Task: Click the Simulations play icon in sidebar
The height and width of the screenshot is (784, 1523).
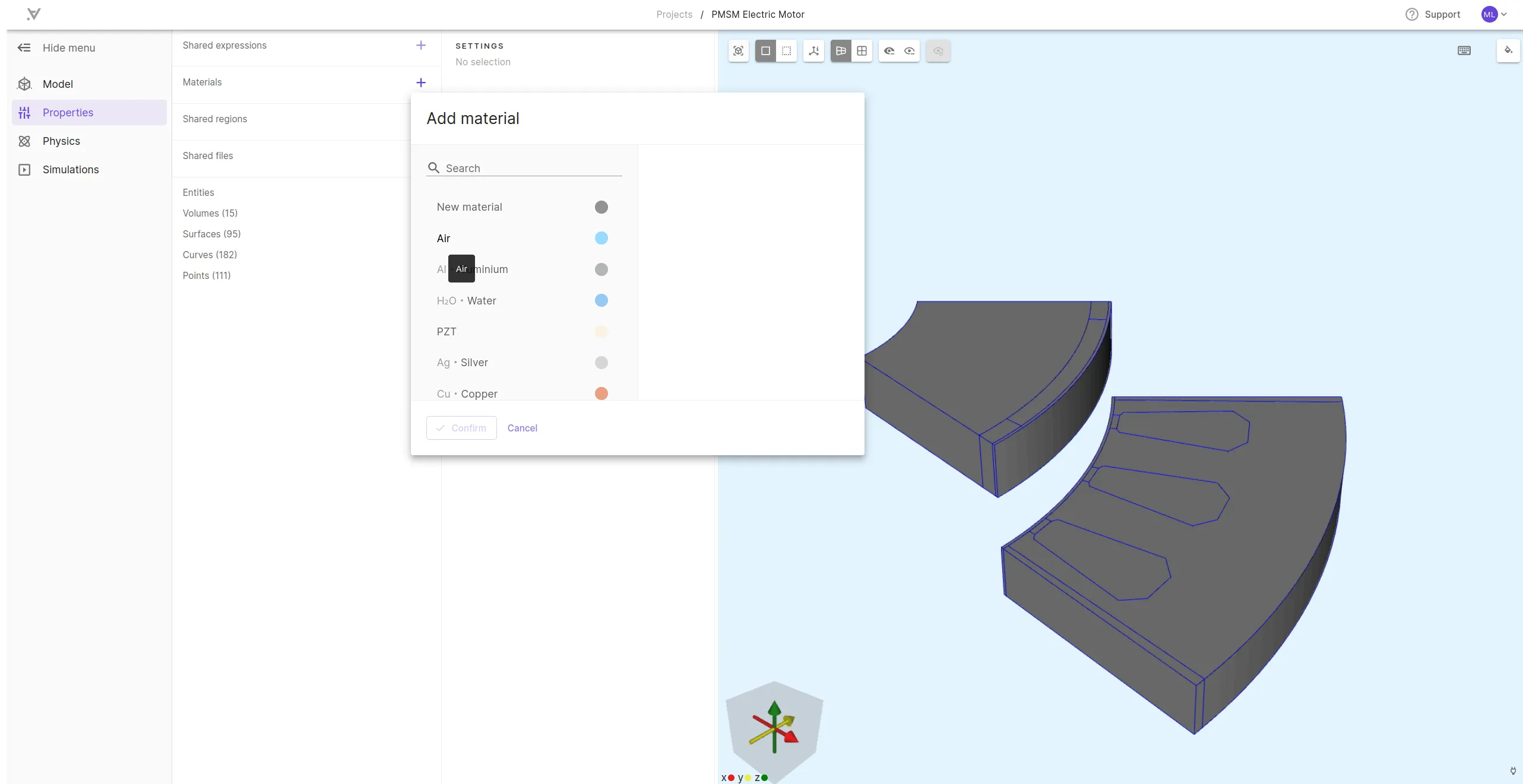Action: point(24,169)
